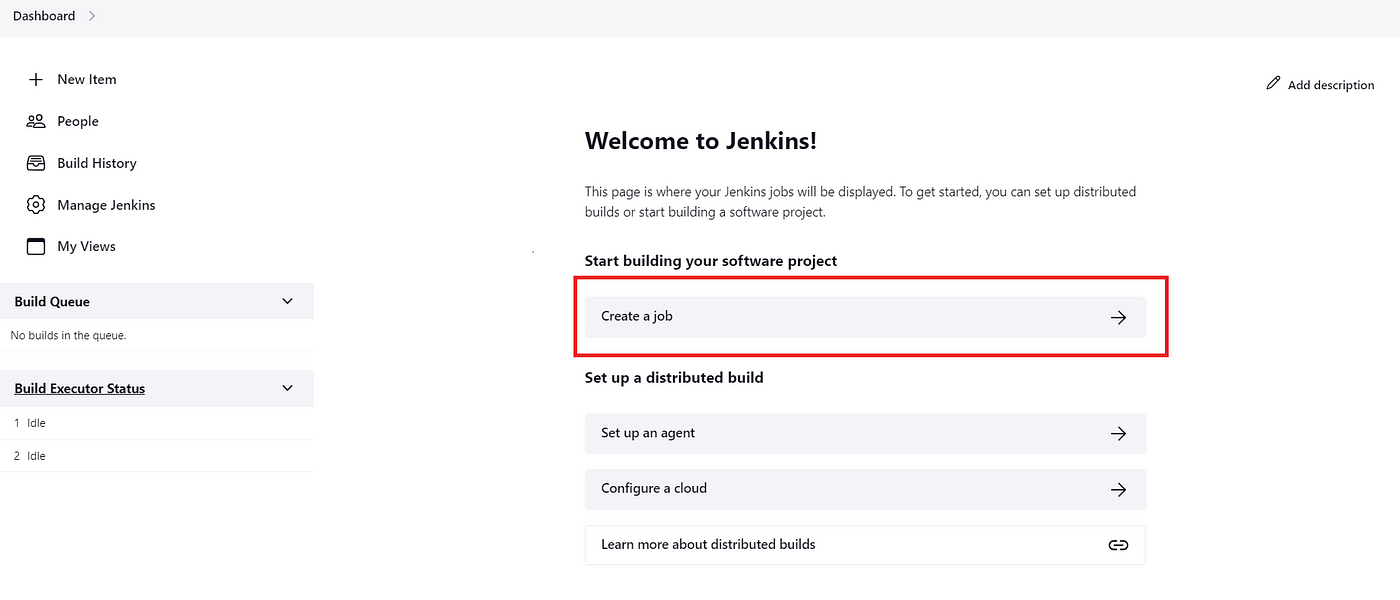Viewport: 1400px width, 600px height.
Task: Open the Build Executor Status link
Action: click(x=80, y=388)
